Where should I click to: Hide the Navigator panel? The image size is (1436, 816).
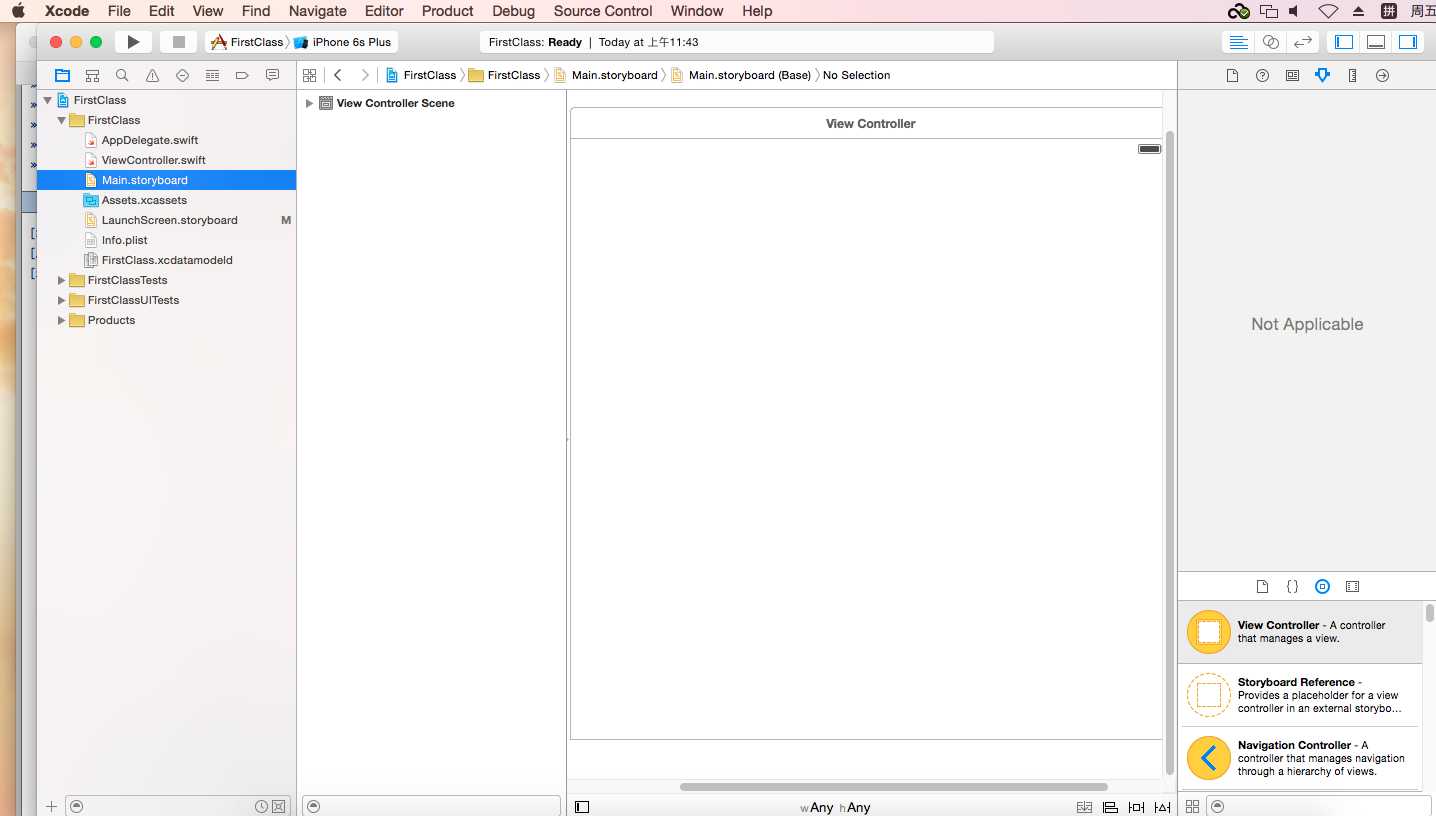click(x=1344, y=42)
